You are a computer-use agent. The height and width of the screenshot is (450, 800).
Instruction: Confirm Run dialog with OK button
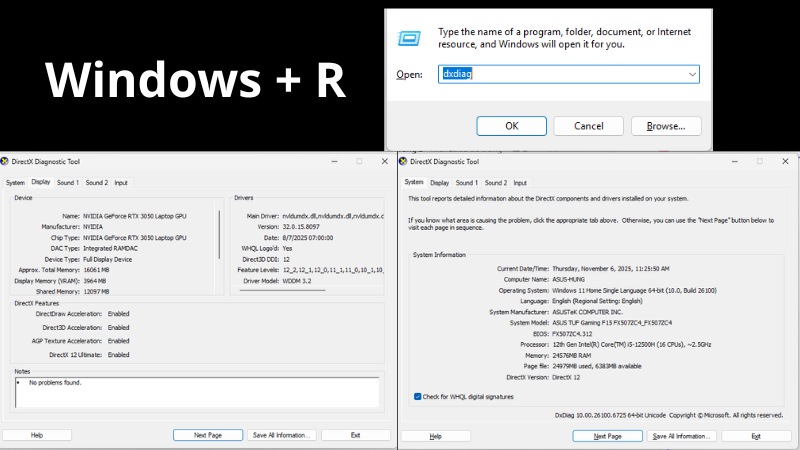tap(512, 126)
